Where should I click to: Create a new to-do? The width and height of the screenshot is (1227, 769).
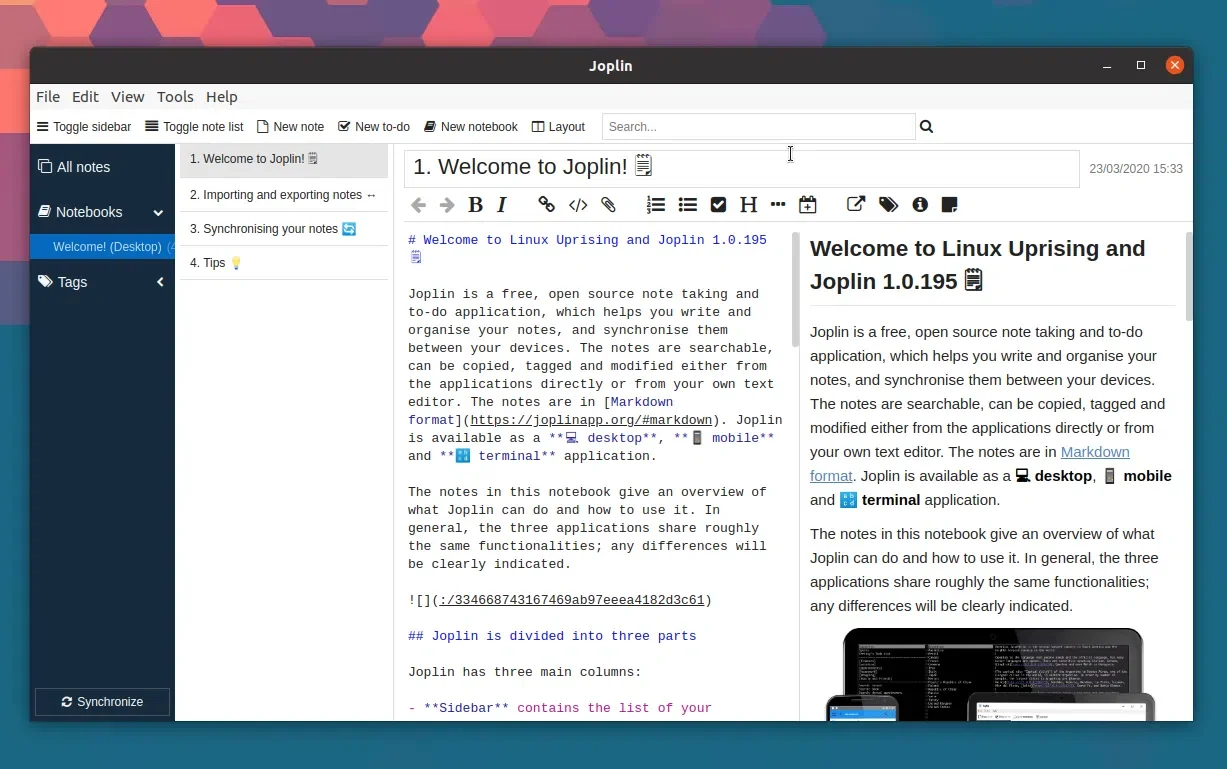click(374, 127)
